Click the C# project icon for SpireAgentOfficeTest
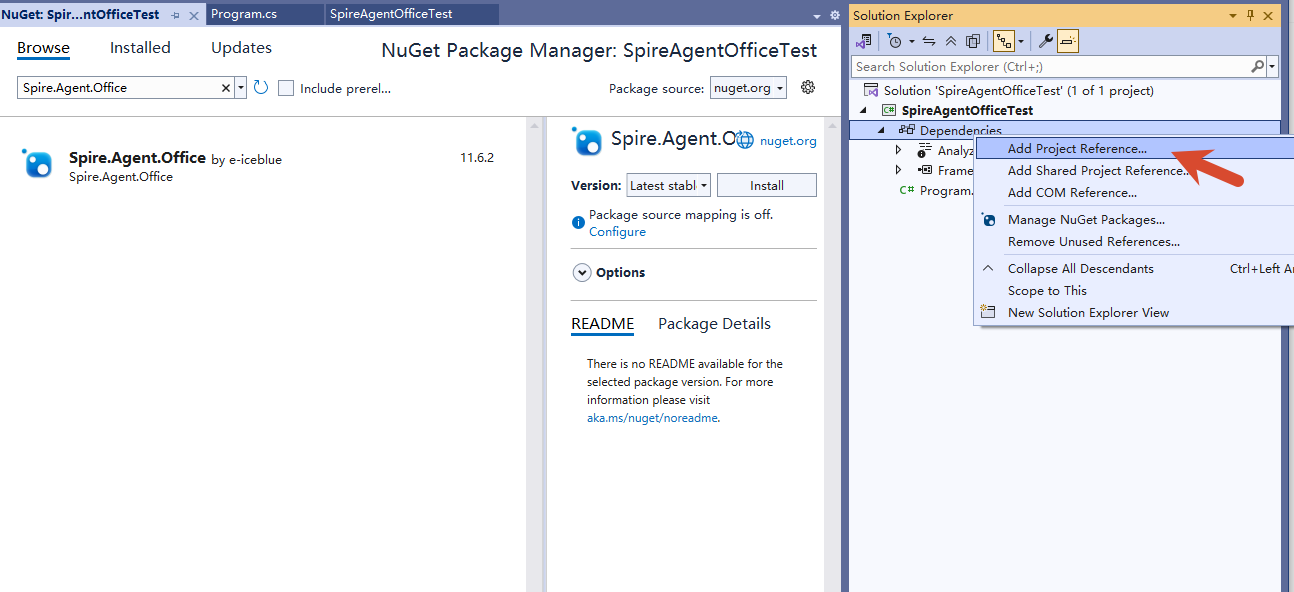 pos(889,110)
